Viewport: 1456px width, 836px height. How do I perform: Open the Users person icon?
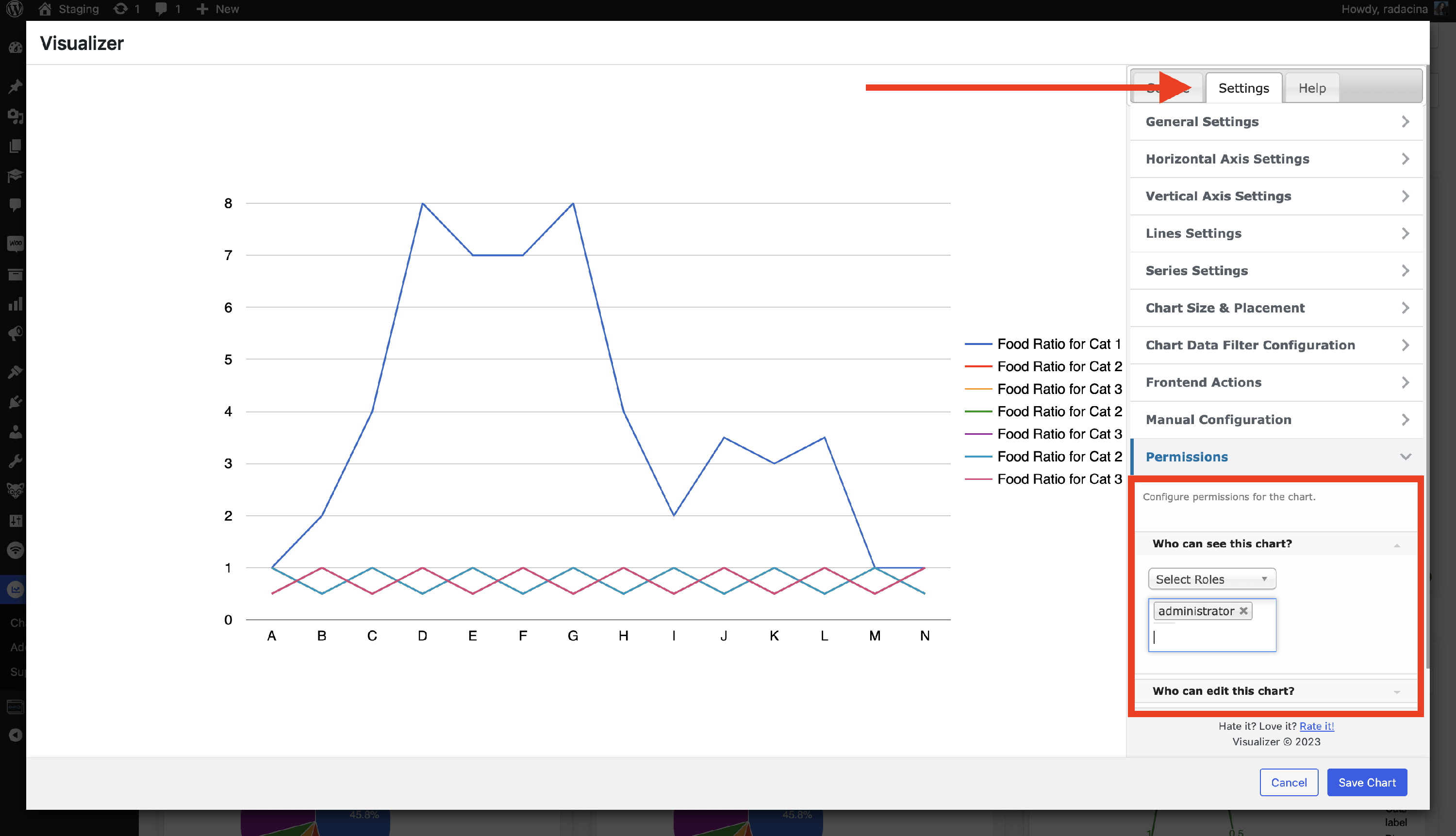pos(16,432)
